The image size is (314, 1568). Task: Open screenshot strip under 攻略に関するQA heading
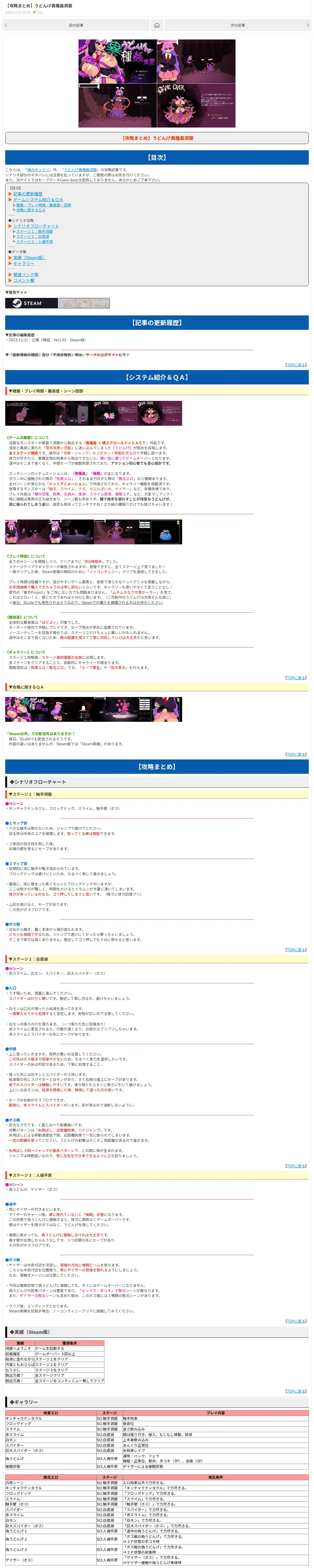(x=94, y=710)
